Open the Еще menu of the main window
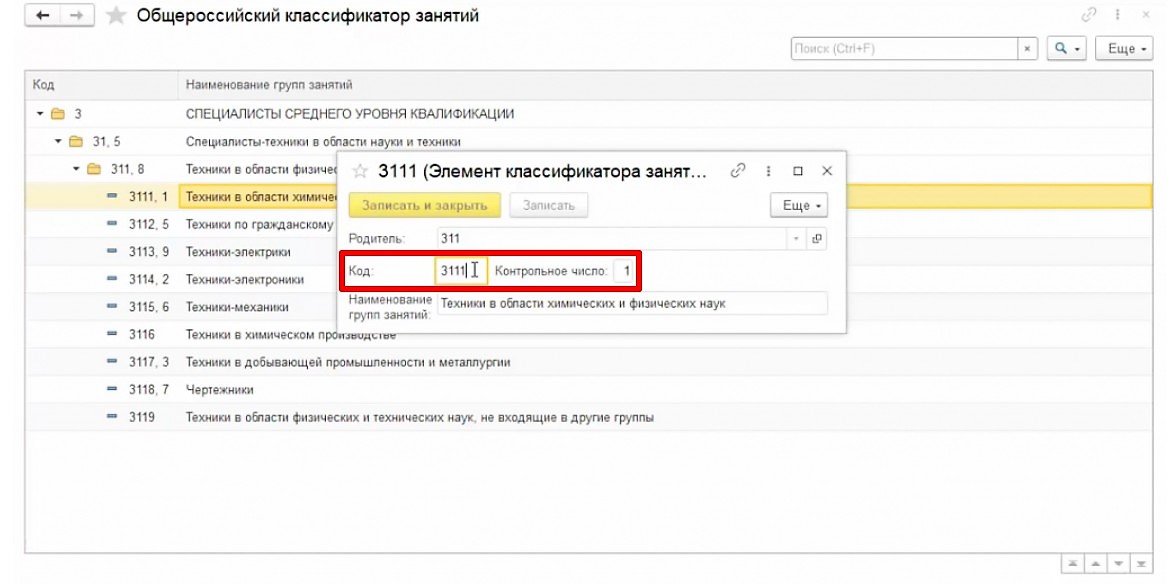The height and width of the screenshot is (584, 1170). pos(1124,47)
